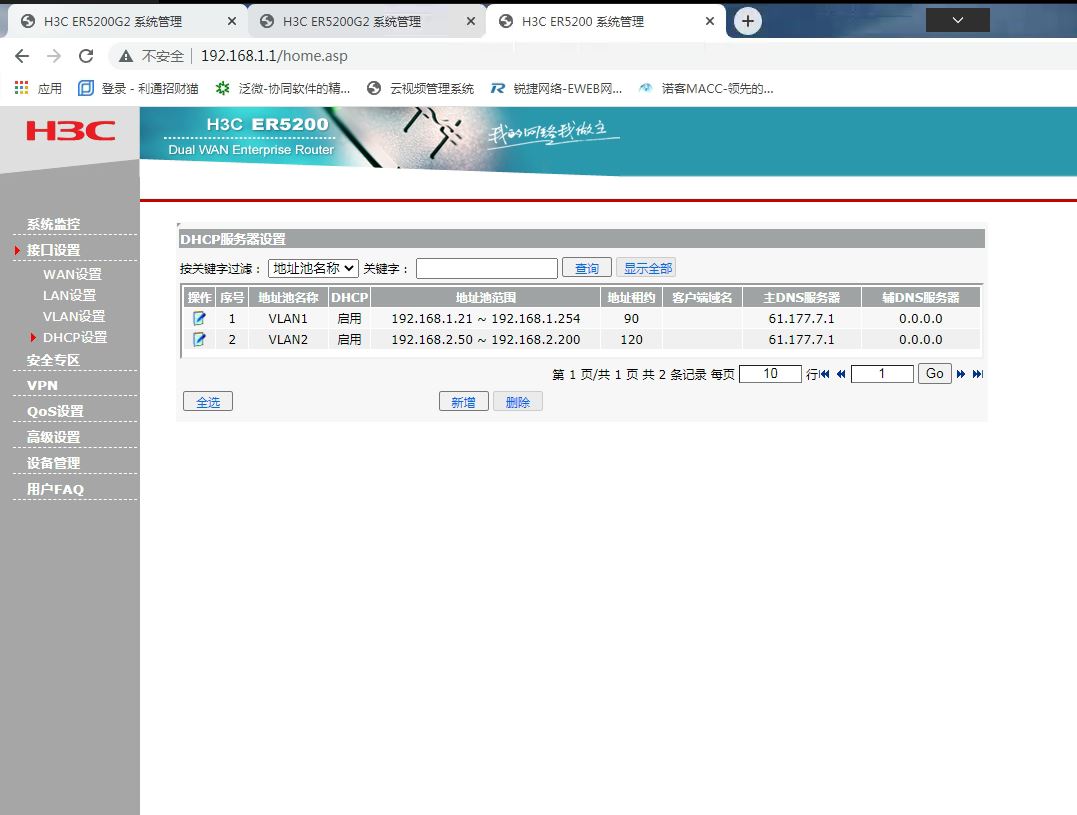The width and height of the screenshot is (1077, 815).
Task: Expand VPN menu
Action: [x=42, y=385]
